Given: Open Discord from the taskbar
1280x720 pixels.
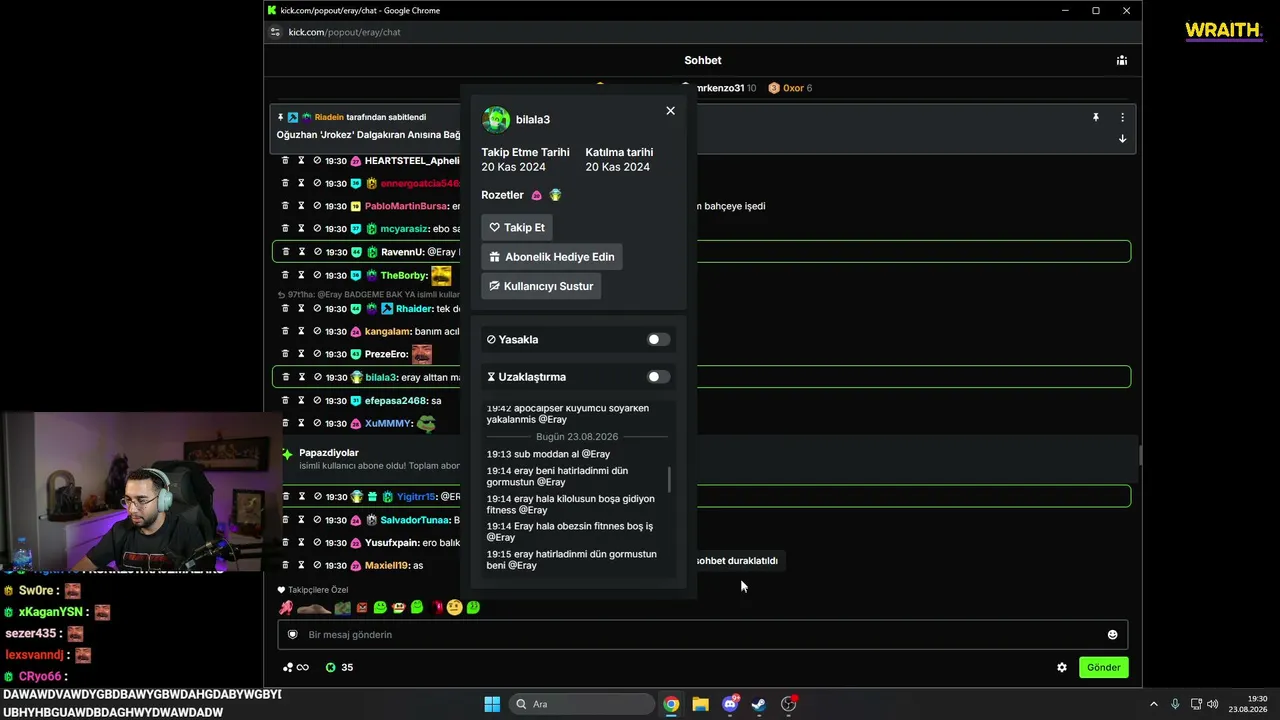Looking at the screenshot, I should (x=730, y=704).
